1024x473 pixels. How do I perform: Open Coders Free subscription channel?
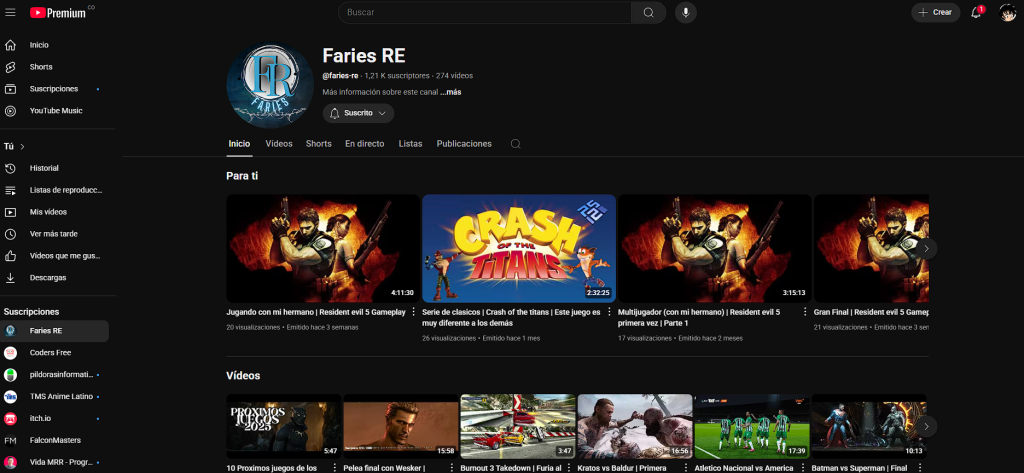(54, 353)
